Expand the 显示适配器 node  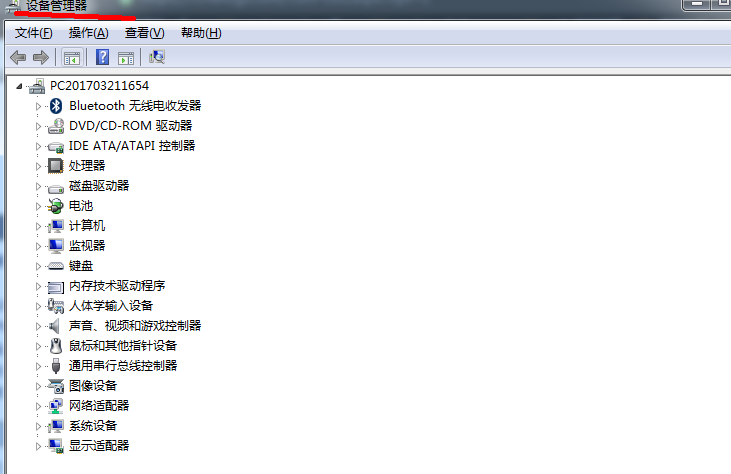(38, 447)
